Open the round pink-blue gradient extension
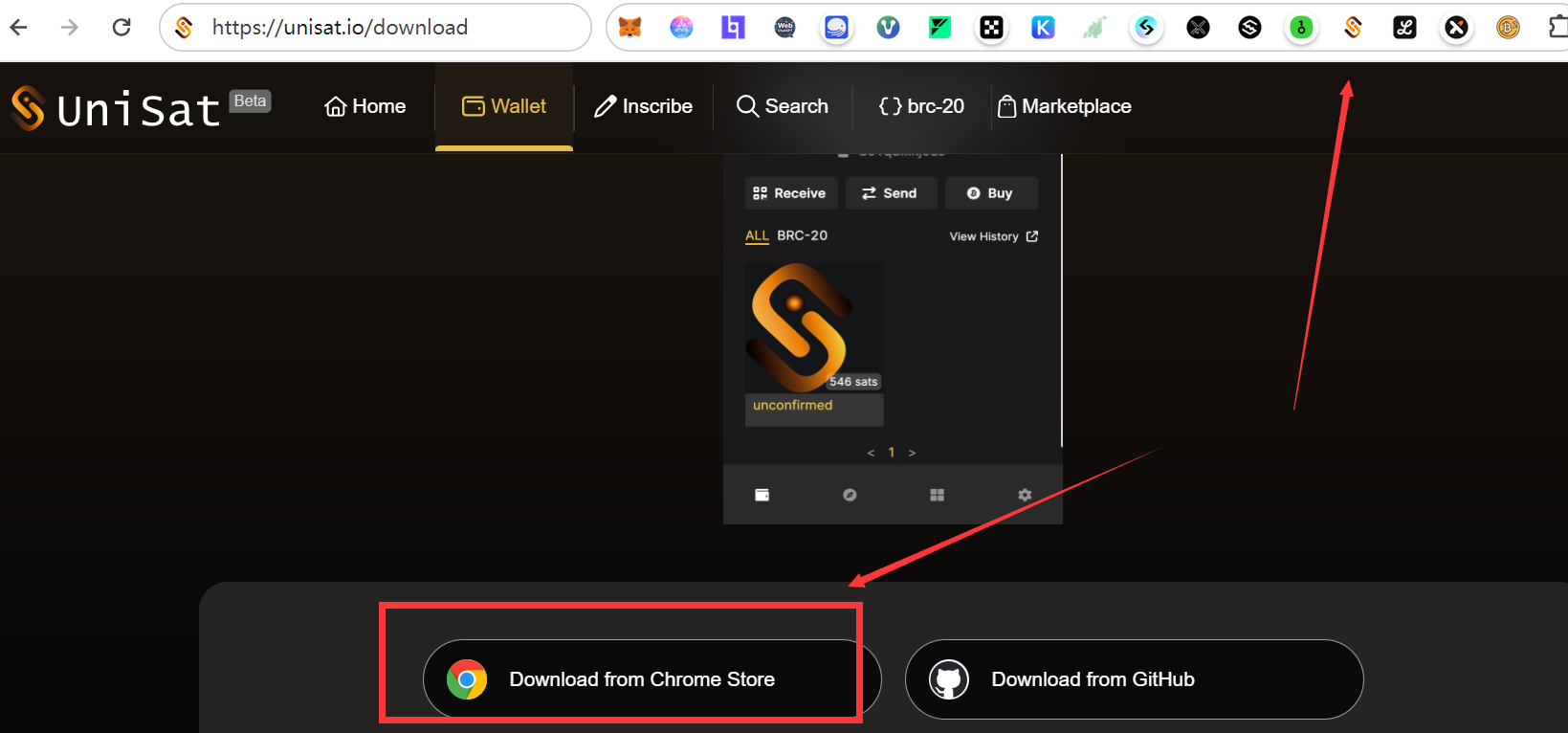Viewport: 1568px width, 733px height. (x=681, y=28)
